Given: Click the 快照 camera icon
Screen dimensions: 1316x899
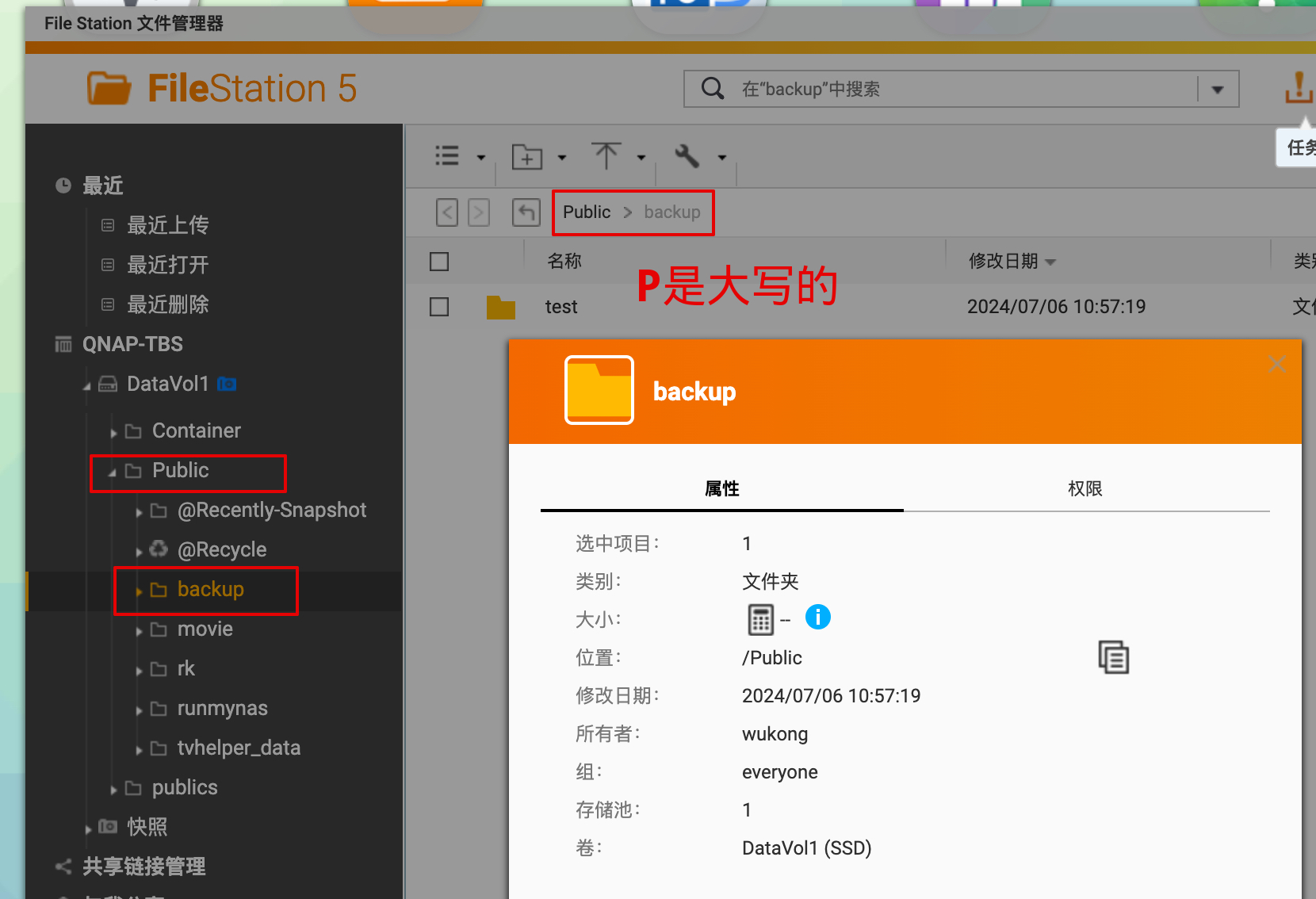Looking at the screenshot, I should 108,827.
